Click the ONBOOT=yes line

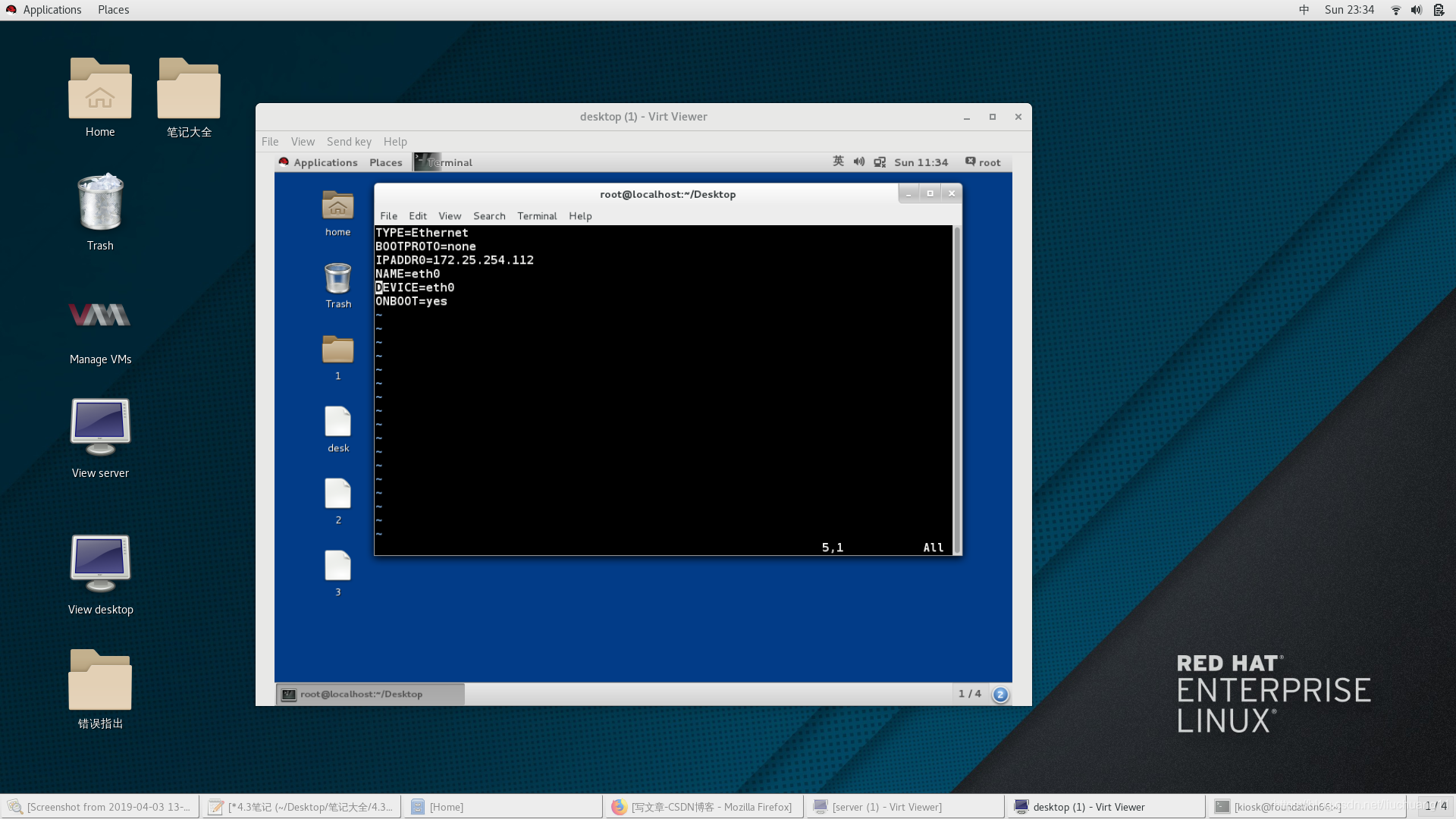(x=411, y=301)
